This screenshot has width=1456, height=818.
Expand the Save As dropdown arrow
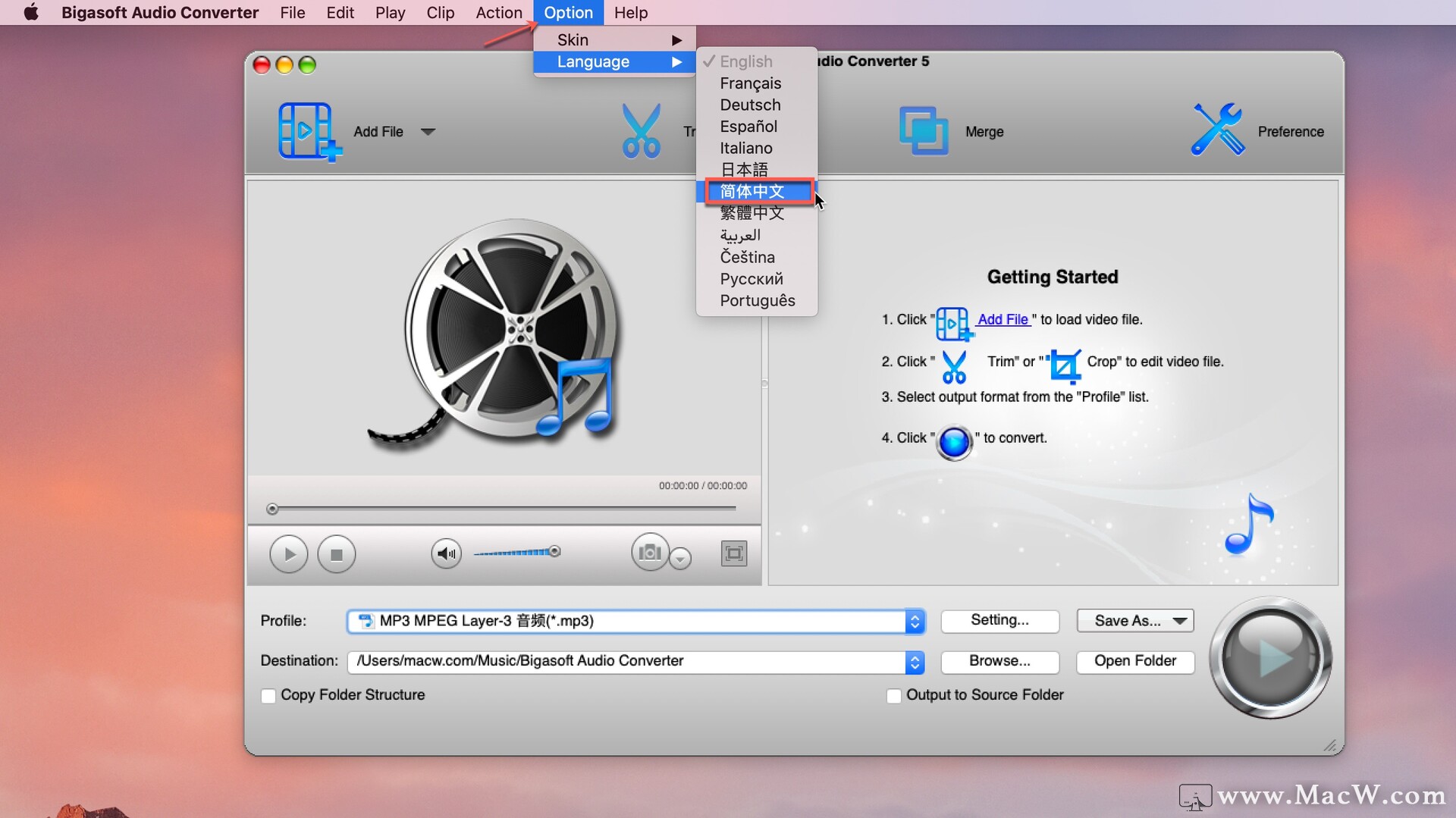[x=1179, y=621]
